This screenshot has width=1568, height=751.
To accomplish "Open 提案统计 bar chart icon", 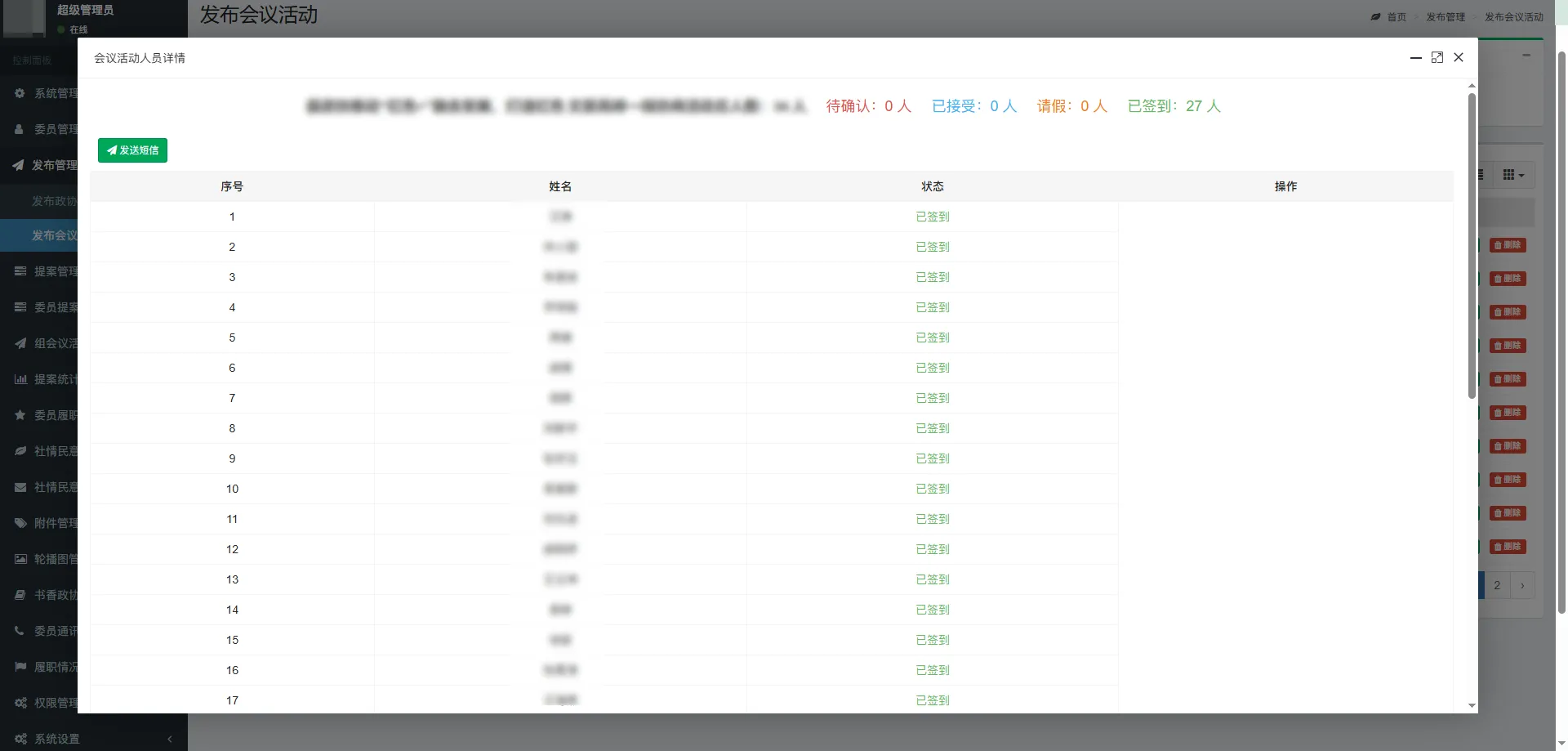I will (x=20, y=379).
